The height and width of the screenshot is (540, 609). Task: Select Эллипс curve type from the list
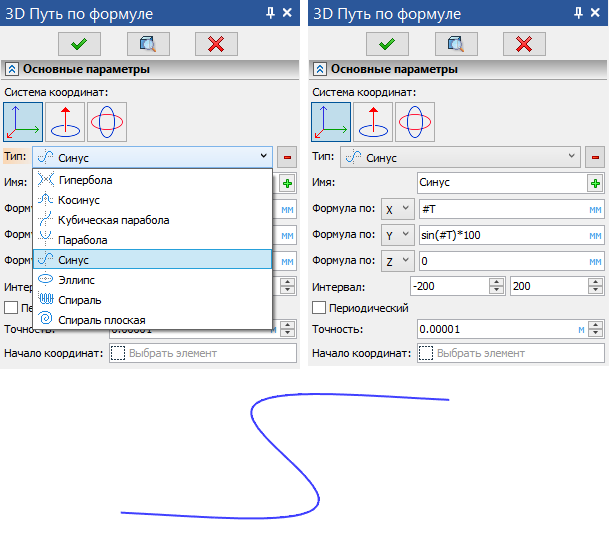[80, 280]
